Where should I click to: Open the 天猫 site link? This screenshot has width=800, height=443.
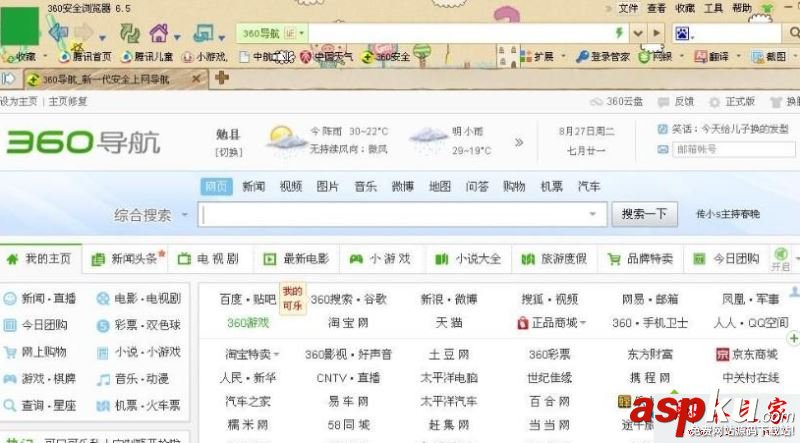pyautogui.click(x=449, y=323)
